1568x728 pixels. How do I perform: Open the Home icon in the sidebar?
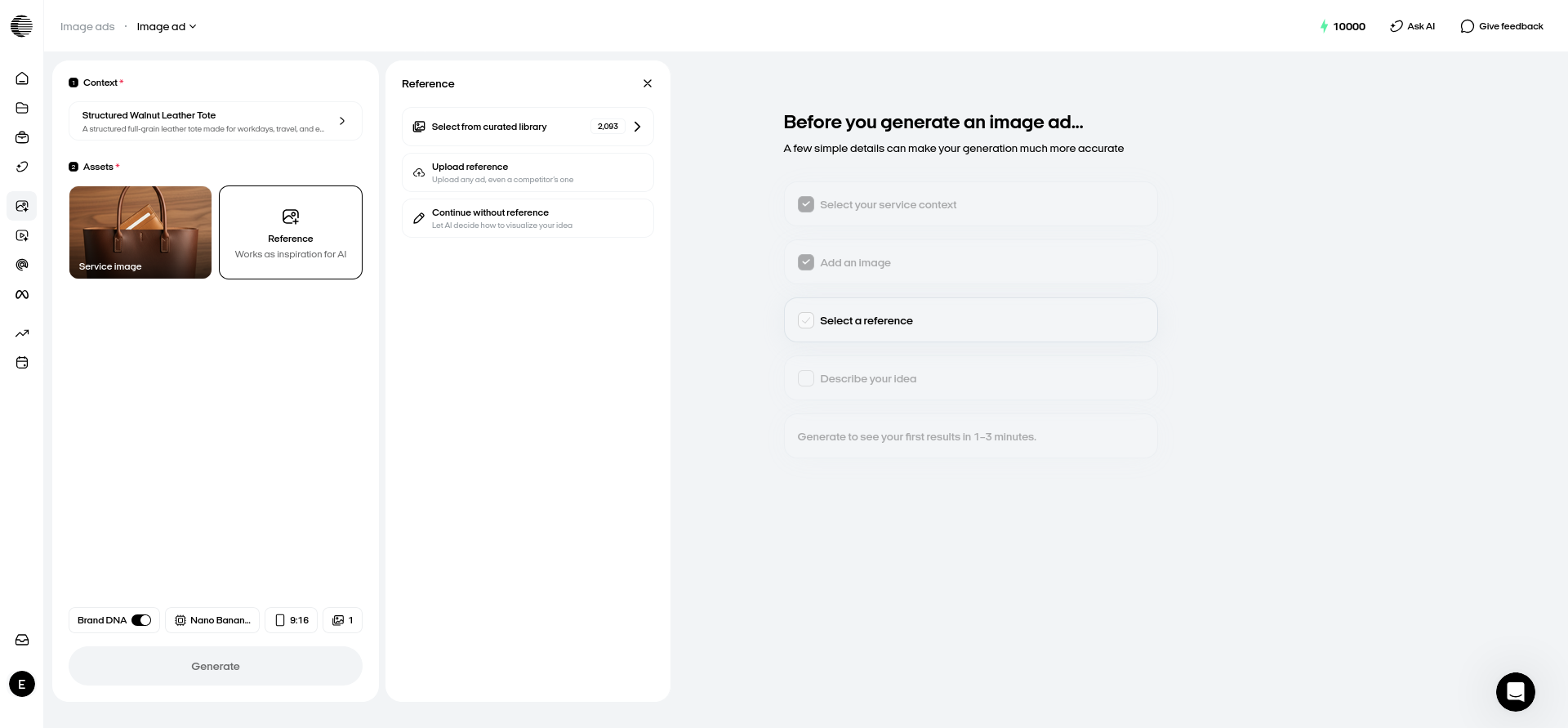pyautogui.click(x=22, y=78)
